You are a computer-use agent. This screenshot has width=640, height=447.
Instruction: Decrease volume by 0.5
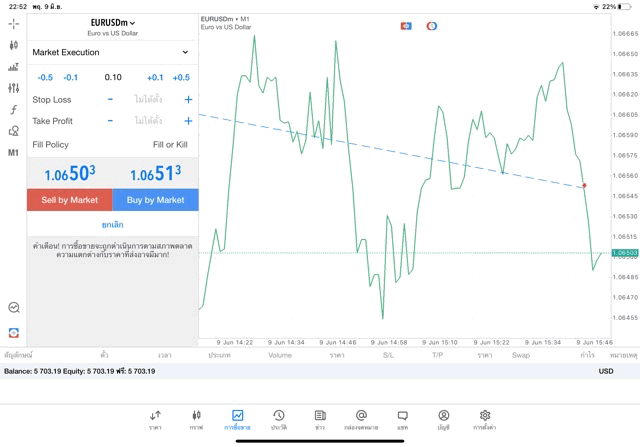coord(45,78)
